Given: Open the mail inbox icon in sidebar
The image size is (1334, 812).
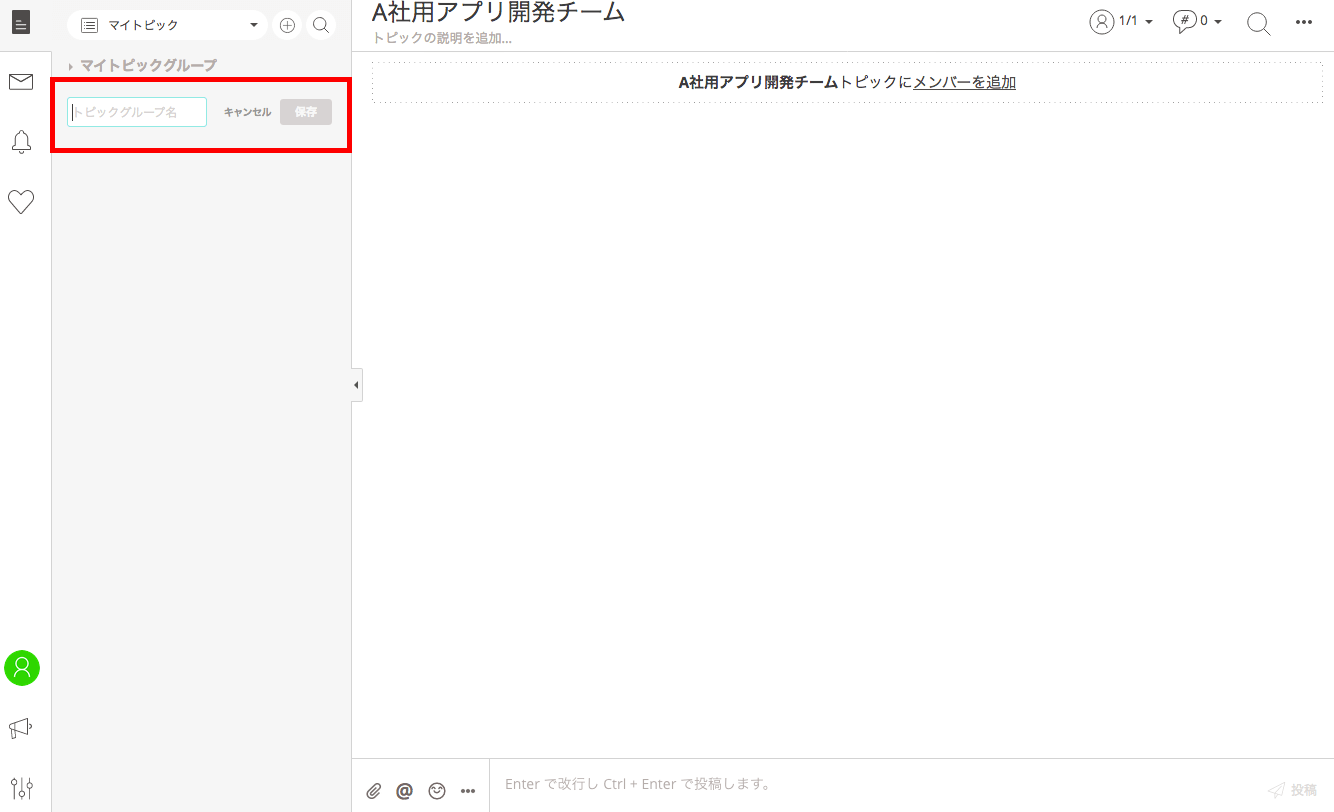Looking at the screenshot, I should pos(21,82).
